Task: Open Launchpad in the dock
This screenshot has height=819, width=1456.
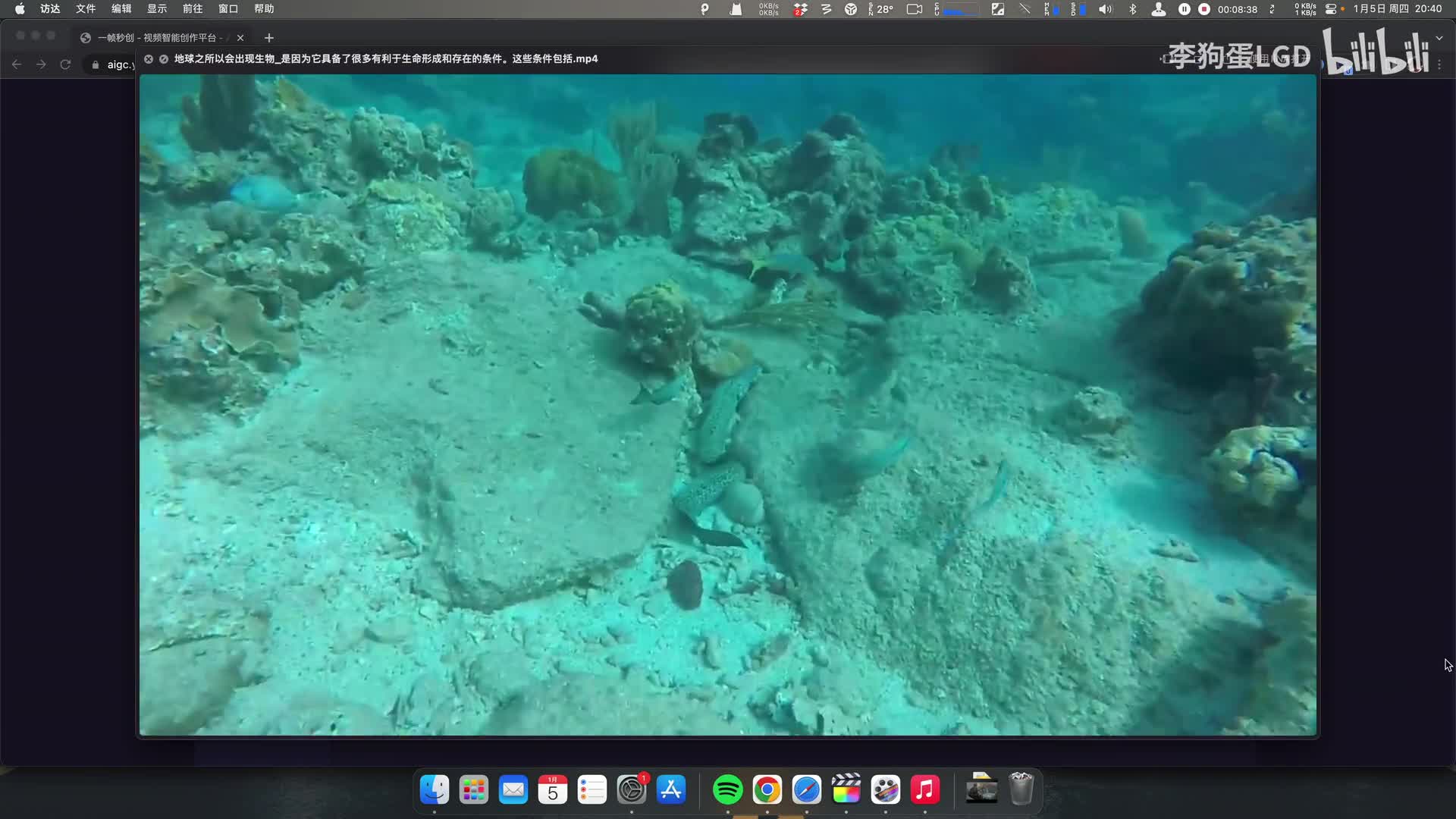Action: [x=474, y=790]
